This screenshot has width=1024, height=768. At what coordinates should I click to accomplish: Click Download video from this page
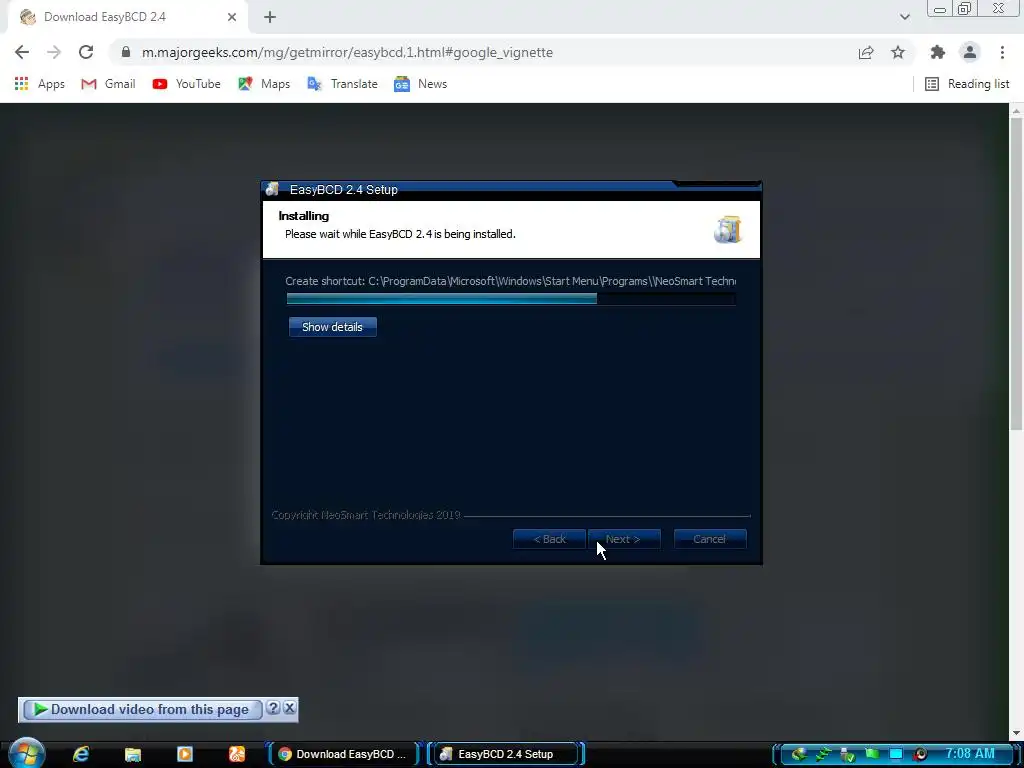(142, 709)
